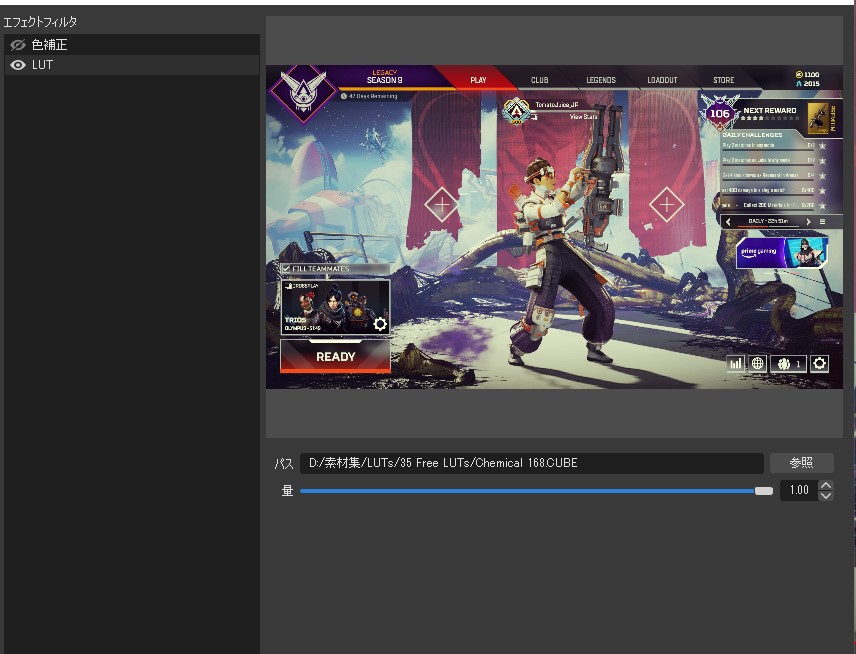Toggle visibility of the 色補正 filter

17,45
